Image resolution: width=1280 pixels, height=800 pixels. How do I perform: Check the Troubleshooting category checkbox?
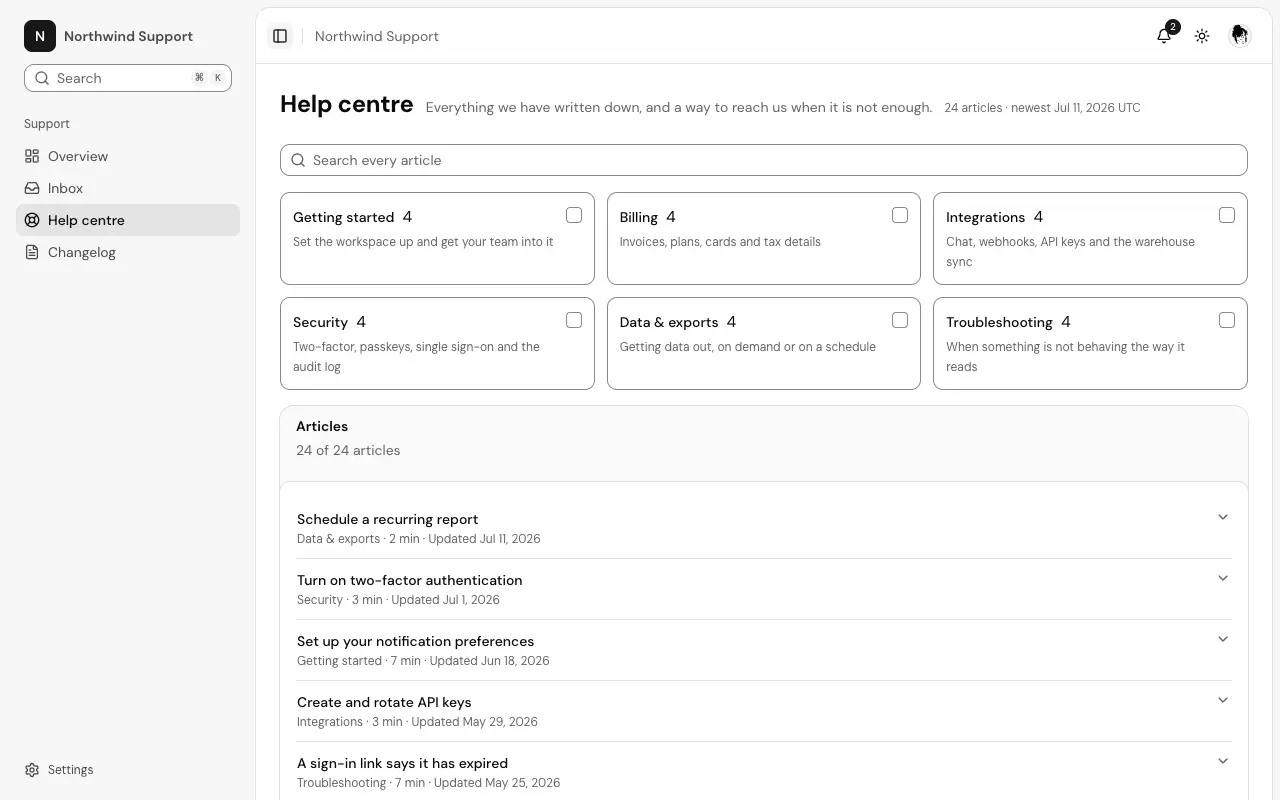[x=1227, y=320]
